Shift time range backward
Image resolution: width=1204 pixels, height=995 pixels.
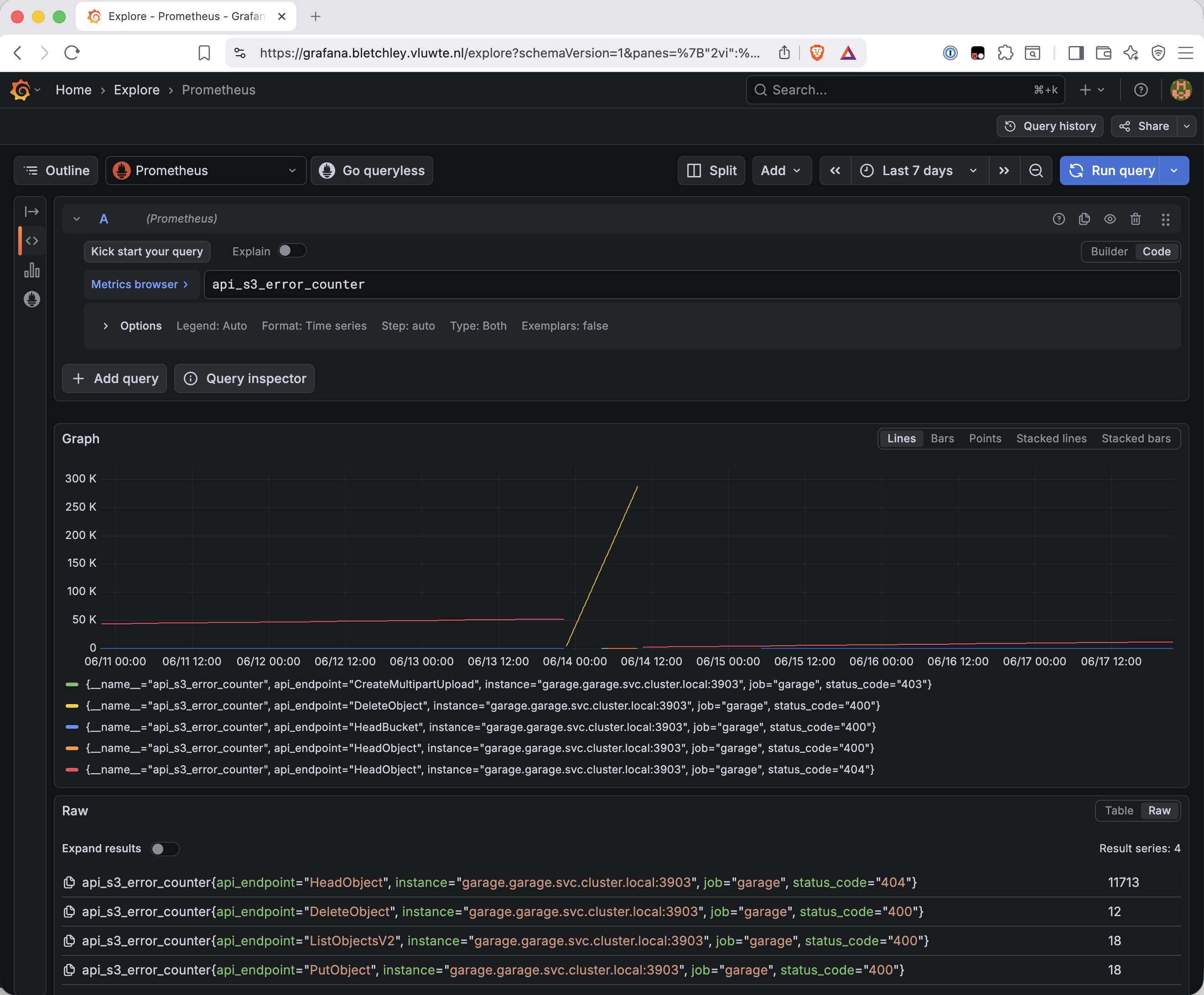[836, 171]
